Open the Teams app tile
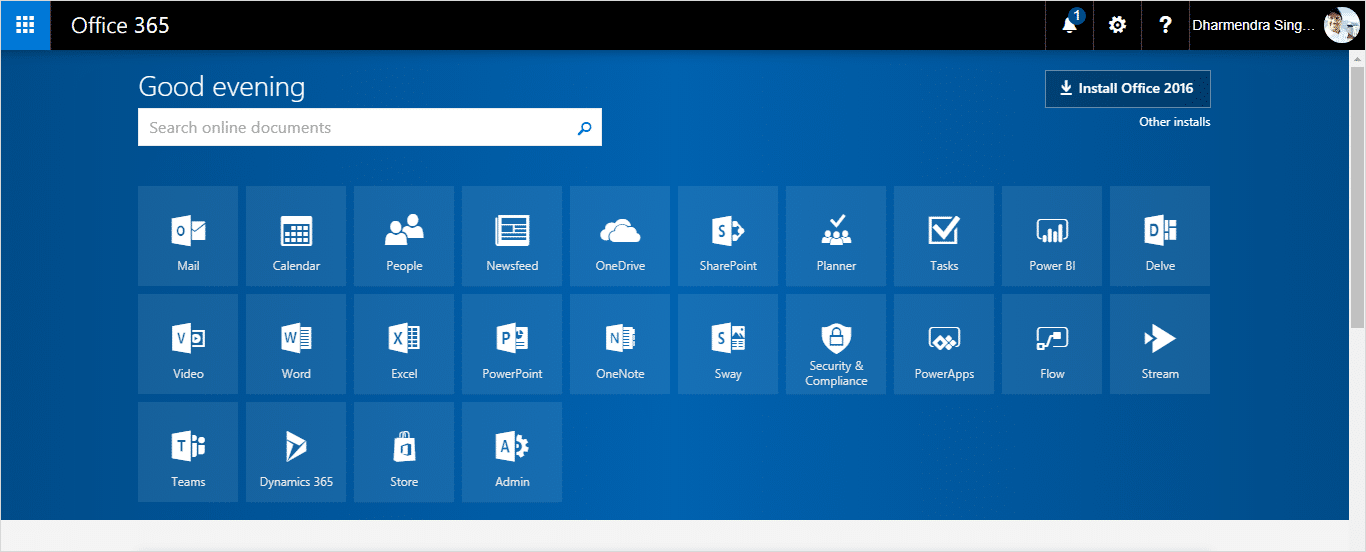 188,452
